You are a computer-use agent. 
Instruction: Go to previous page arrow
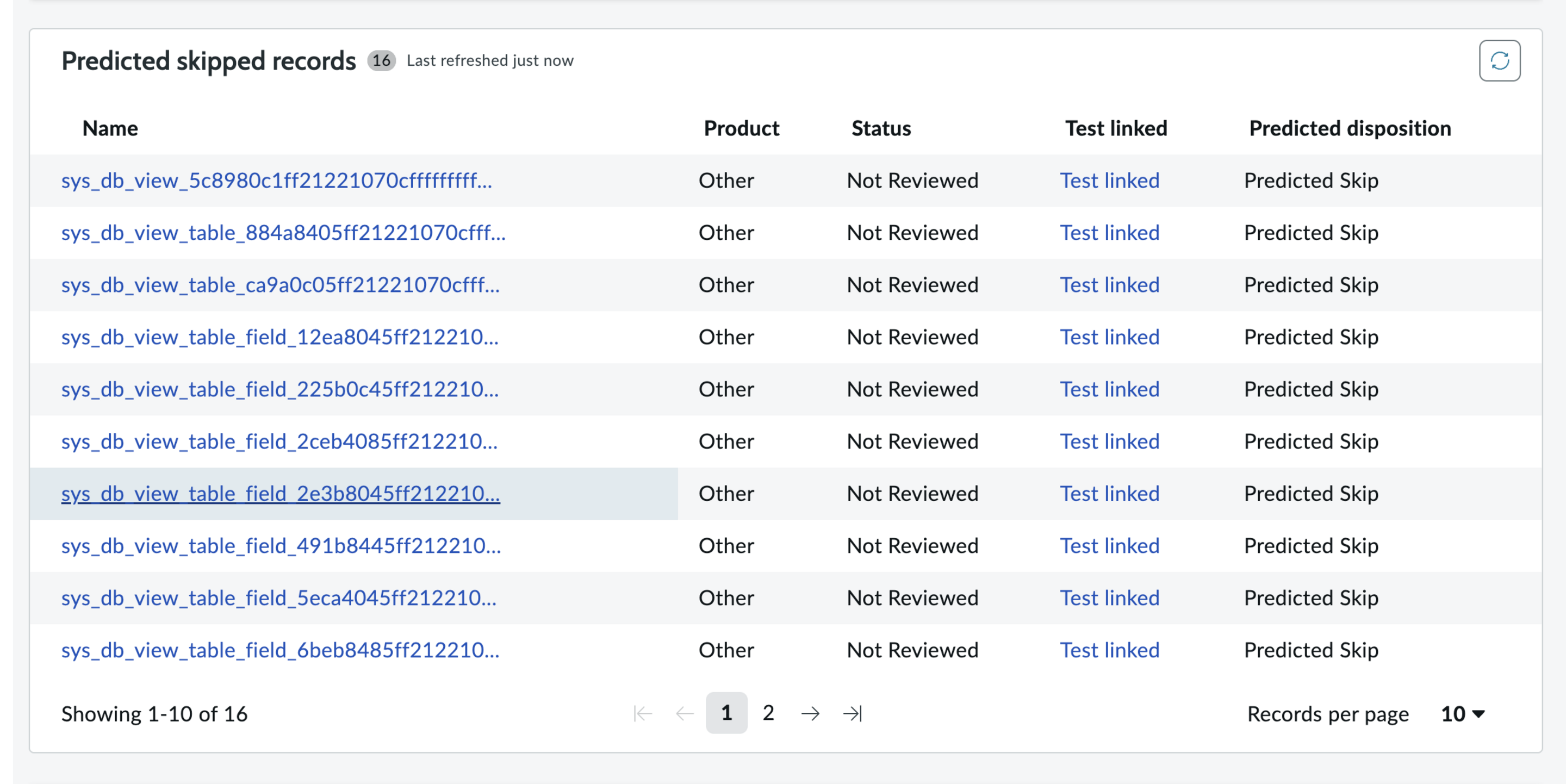coord(685,713)
